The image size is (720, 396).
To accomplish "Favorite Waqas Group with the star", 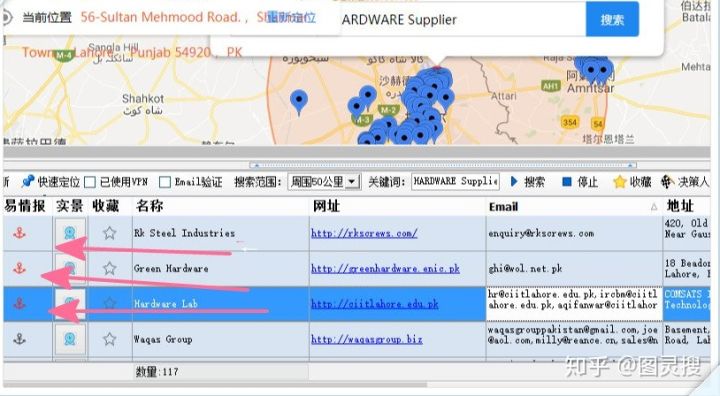I will click(x=109, y=339).
